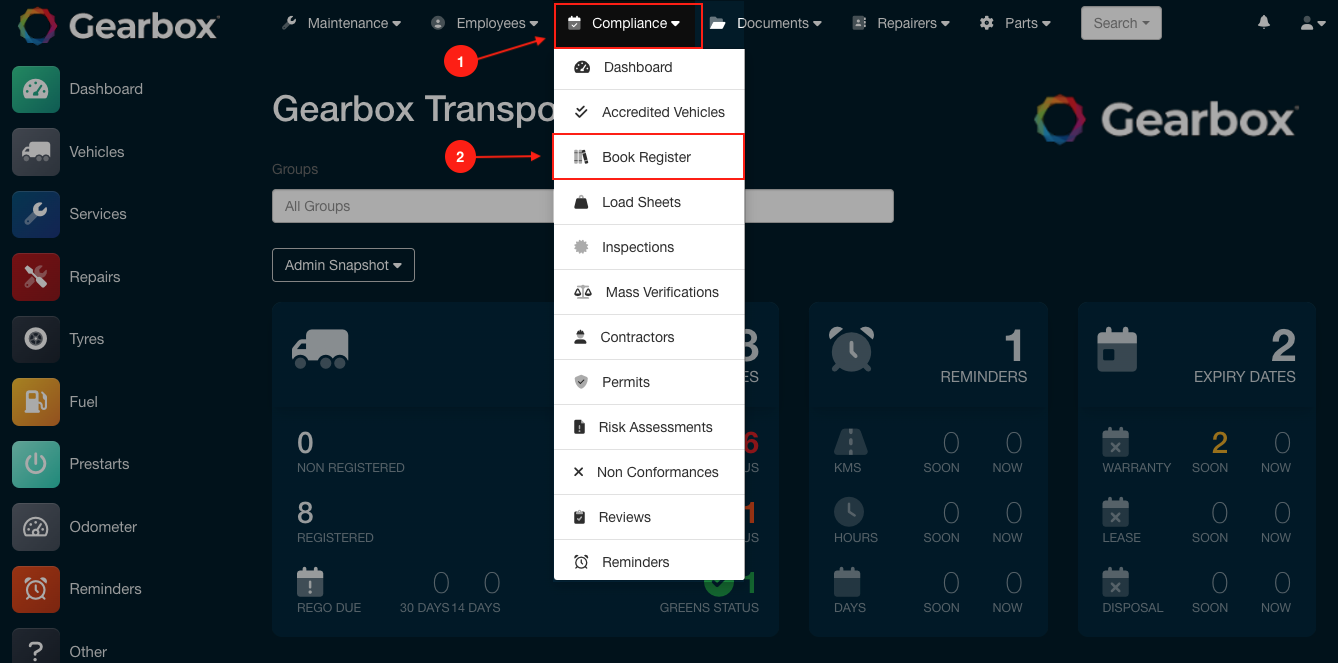Click the GREENS STATUS count
Viewport: 1338px width, 663px height.
coord(750,583)
